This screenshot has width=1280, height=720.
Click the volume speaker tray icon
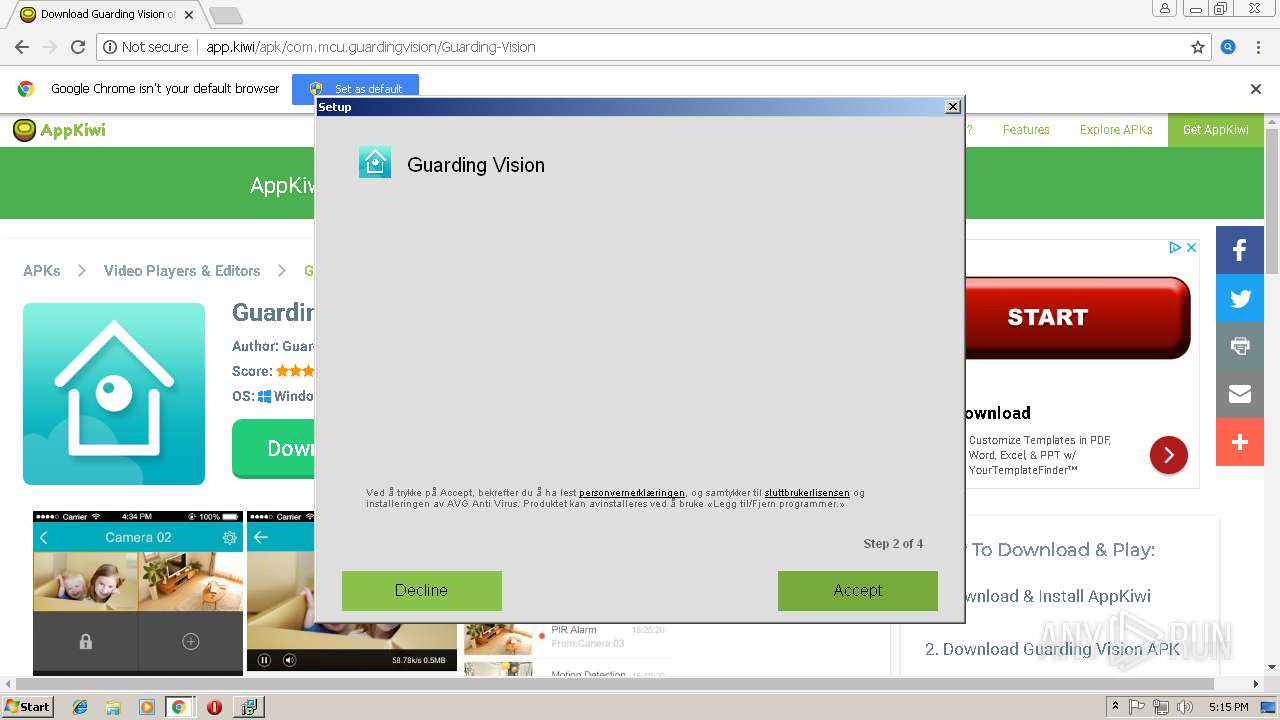(x=1185, y=707)
